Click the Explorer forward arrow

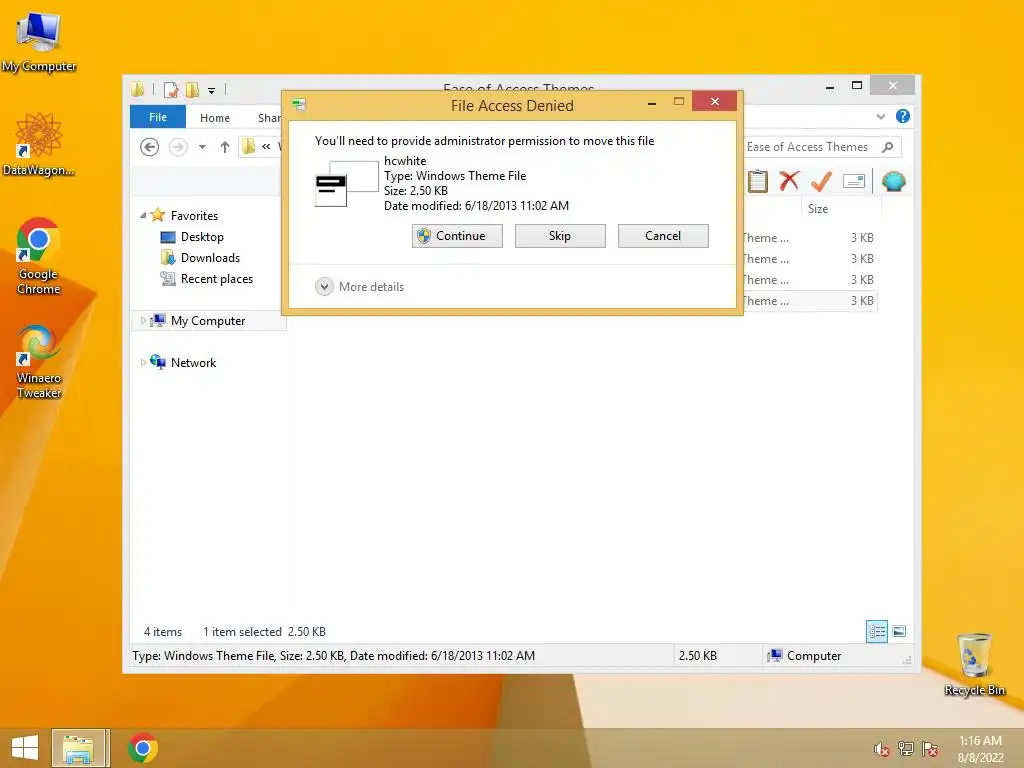[178, 147]
